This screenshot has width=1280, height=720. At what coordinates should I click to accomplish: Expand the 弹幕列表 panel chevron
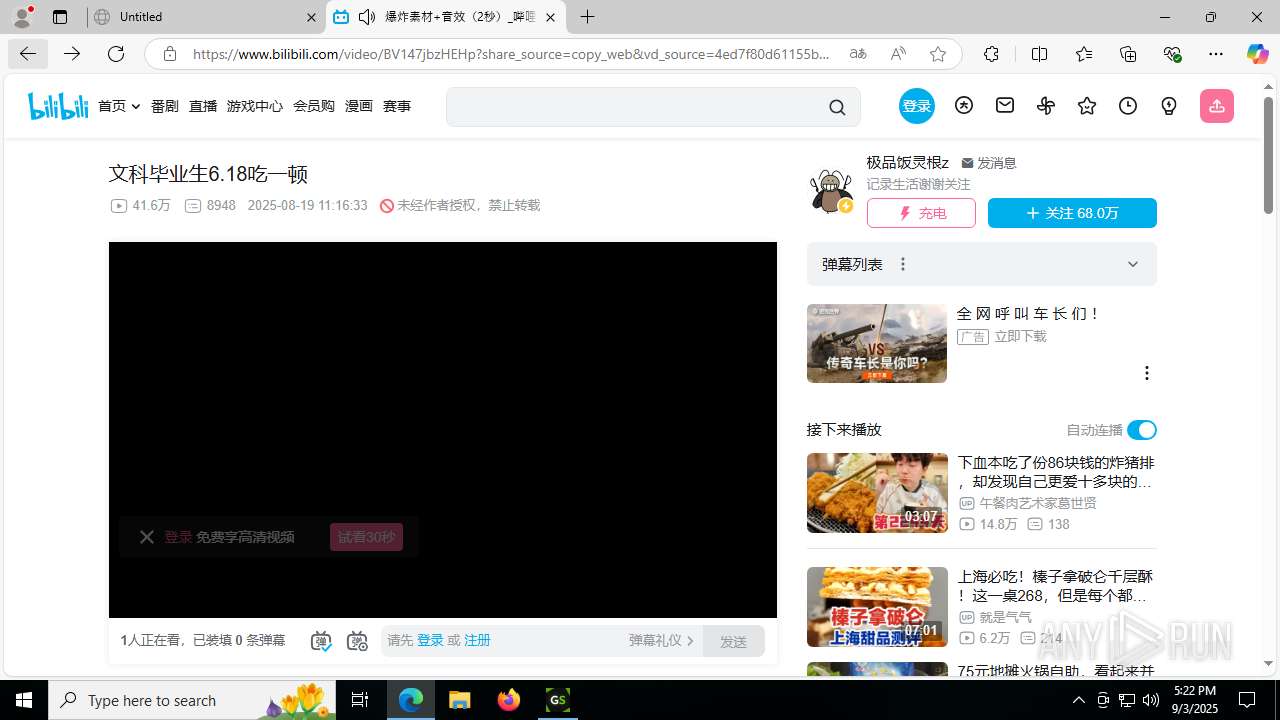1133,264
